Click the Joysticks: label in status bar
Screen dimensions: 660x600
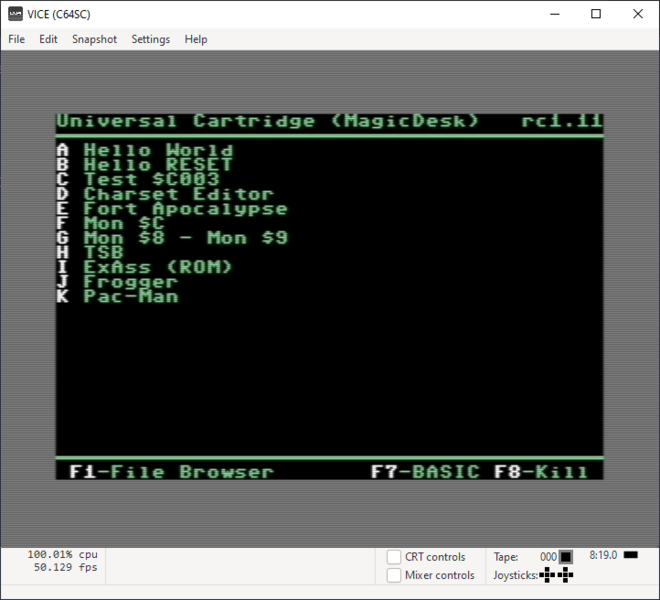516,575
